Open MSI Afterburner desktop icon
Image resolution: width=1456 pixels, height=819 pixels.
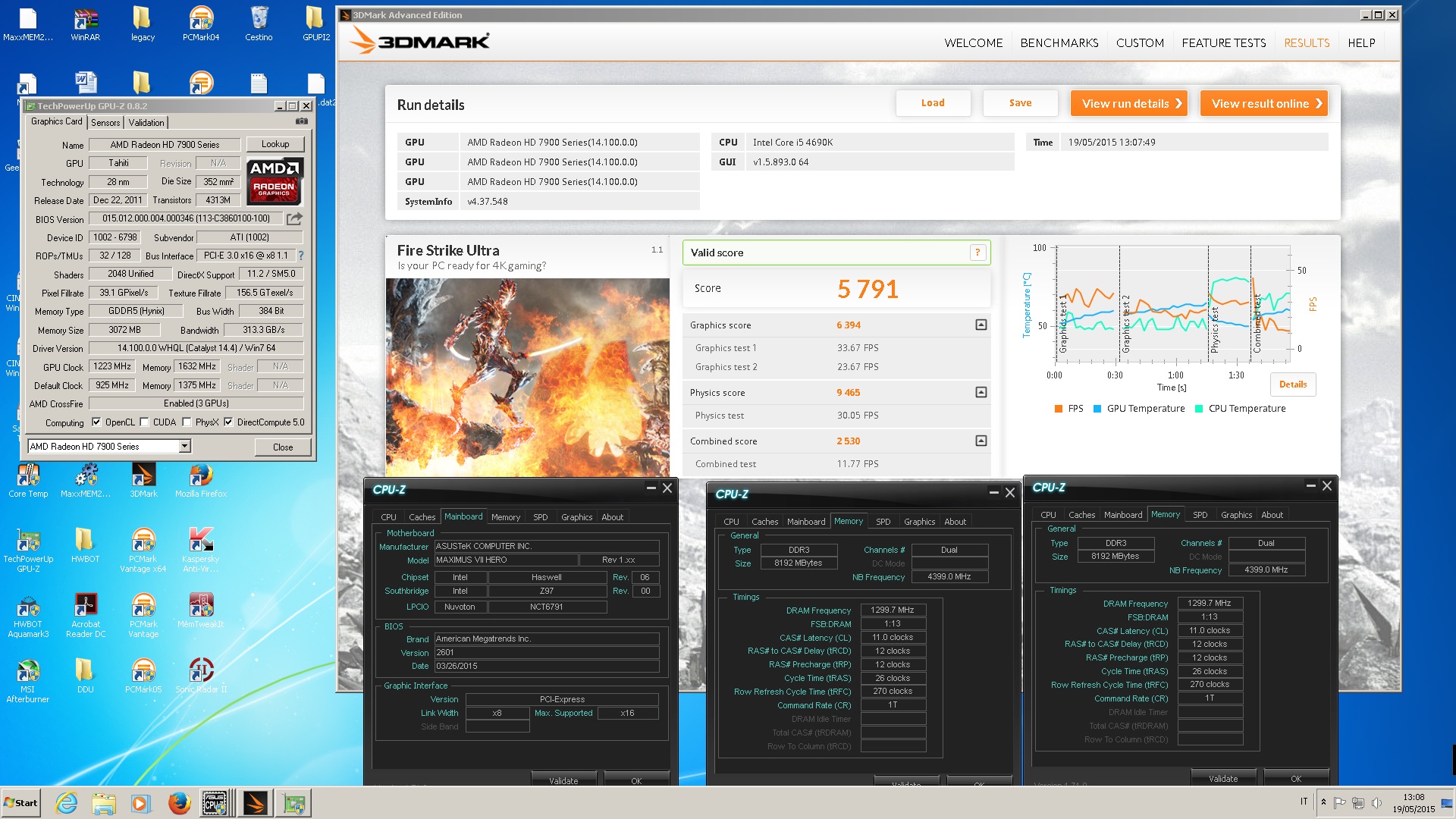click(28, 681)
